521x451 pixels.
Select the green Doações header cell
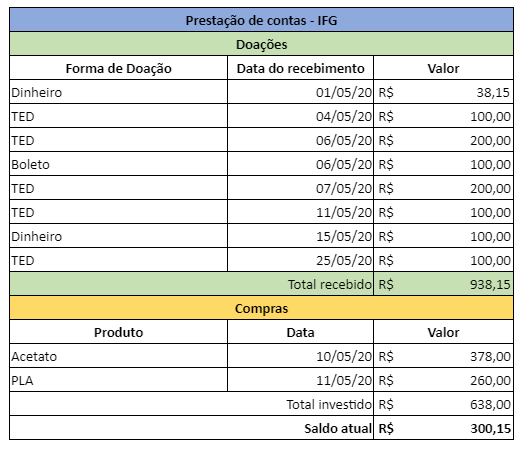point(261,44)
